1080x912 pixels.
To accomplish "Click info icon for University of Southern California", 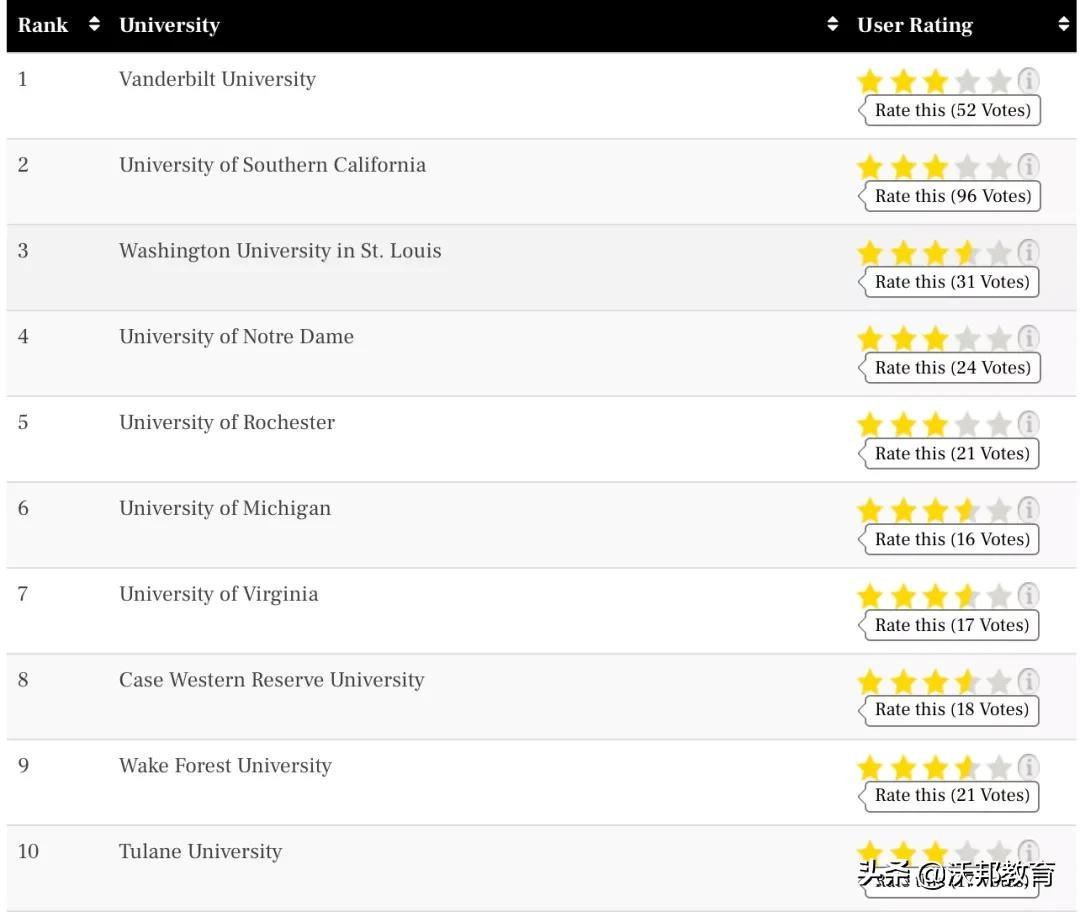I will pos(1028,166).
